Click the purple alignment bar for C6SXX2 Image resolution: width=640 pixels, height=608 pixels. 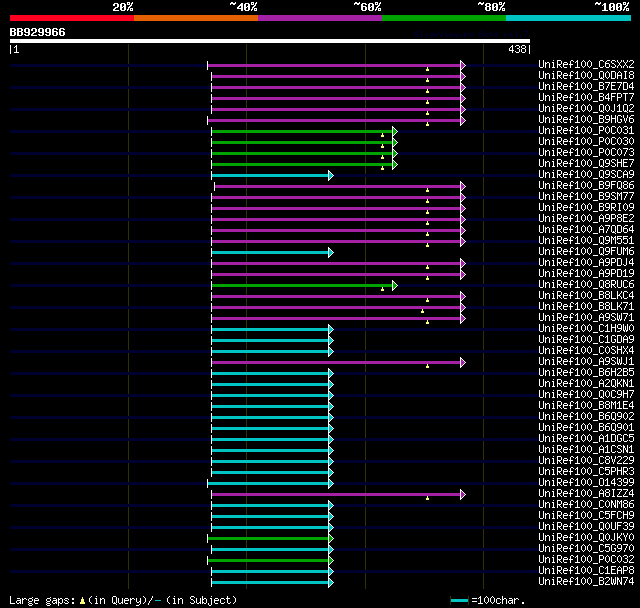click(334, 65)
